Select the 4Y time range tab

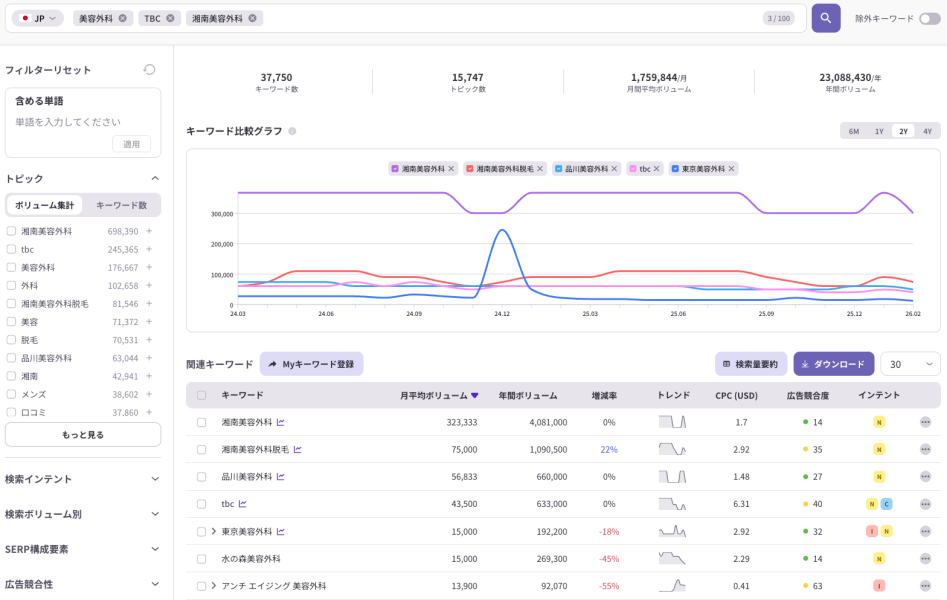click(x=927, y=131)
